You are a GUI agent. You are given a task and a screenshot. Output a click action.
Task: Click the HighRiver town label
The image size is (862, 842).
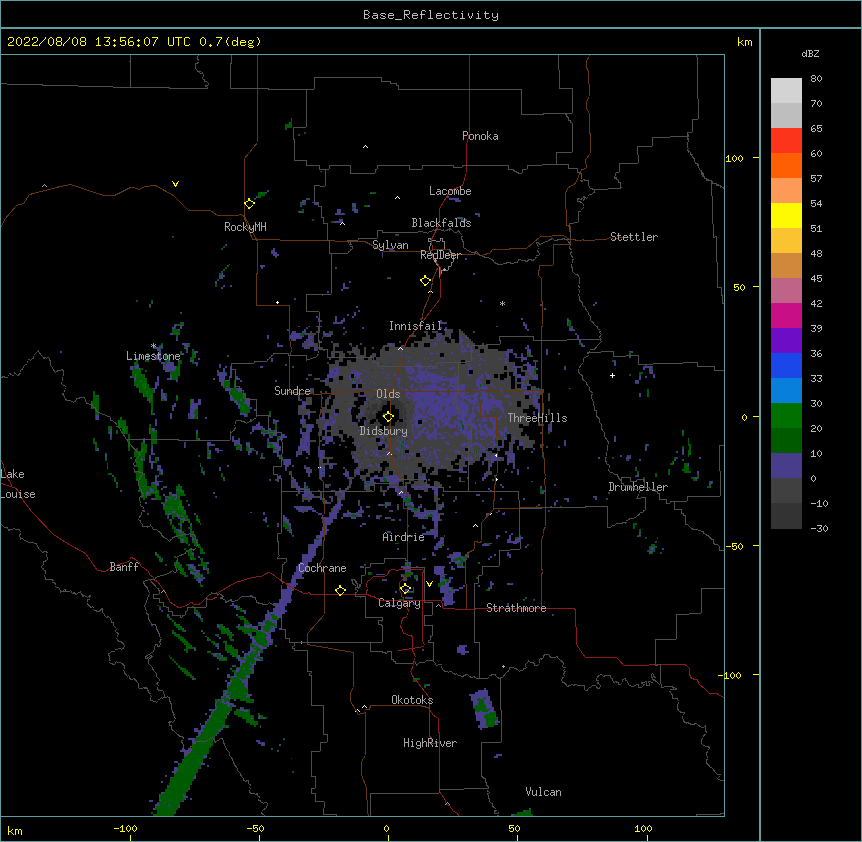[430, 743]
